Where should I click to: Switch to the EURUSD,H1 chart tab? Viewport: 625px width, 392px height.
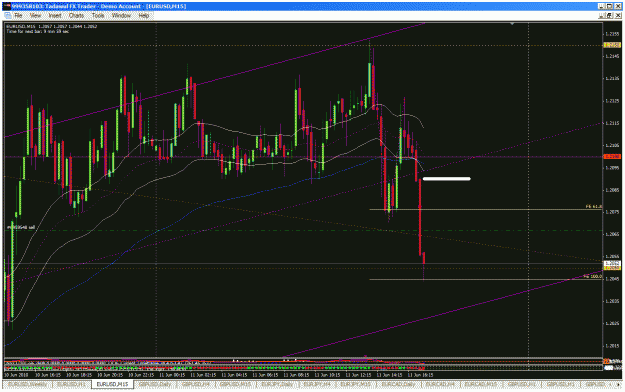72,384
